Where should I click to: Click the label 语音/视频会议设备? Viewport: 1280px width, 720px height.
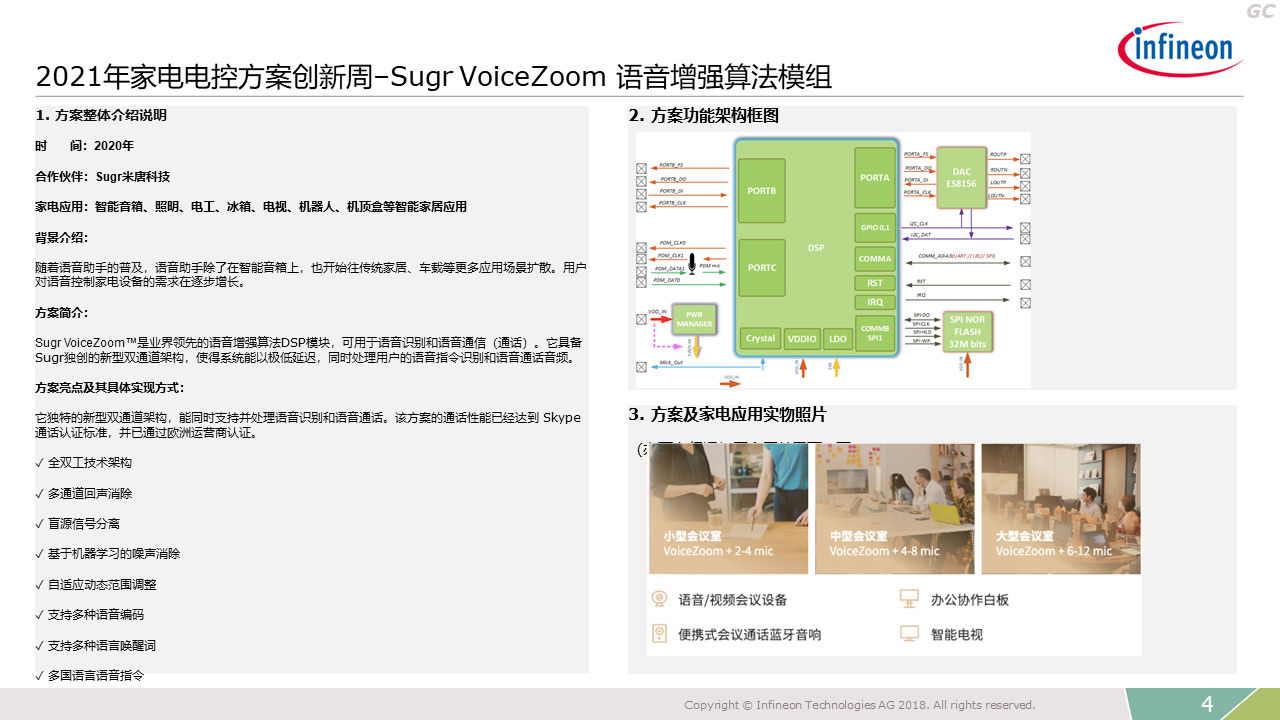coord(732,600)
